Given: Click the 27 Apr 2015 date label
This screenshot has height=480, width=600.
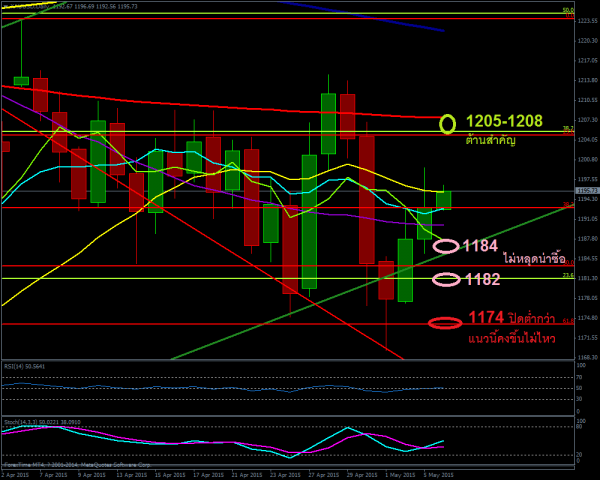Looking at the screenshot, I should click(x=325, y=475).
